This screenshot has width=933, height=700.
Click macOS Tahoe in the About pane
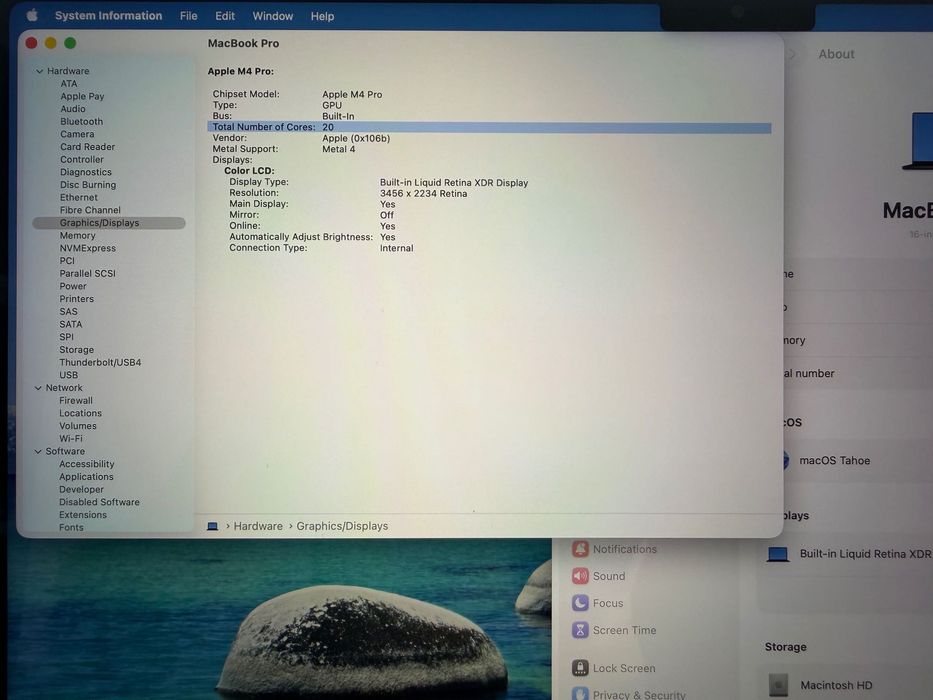pyautogui.click(x=834, y=461)
